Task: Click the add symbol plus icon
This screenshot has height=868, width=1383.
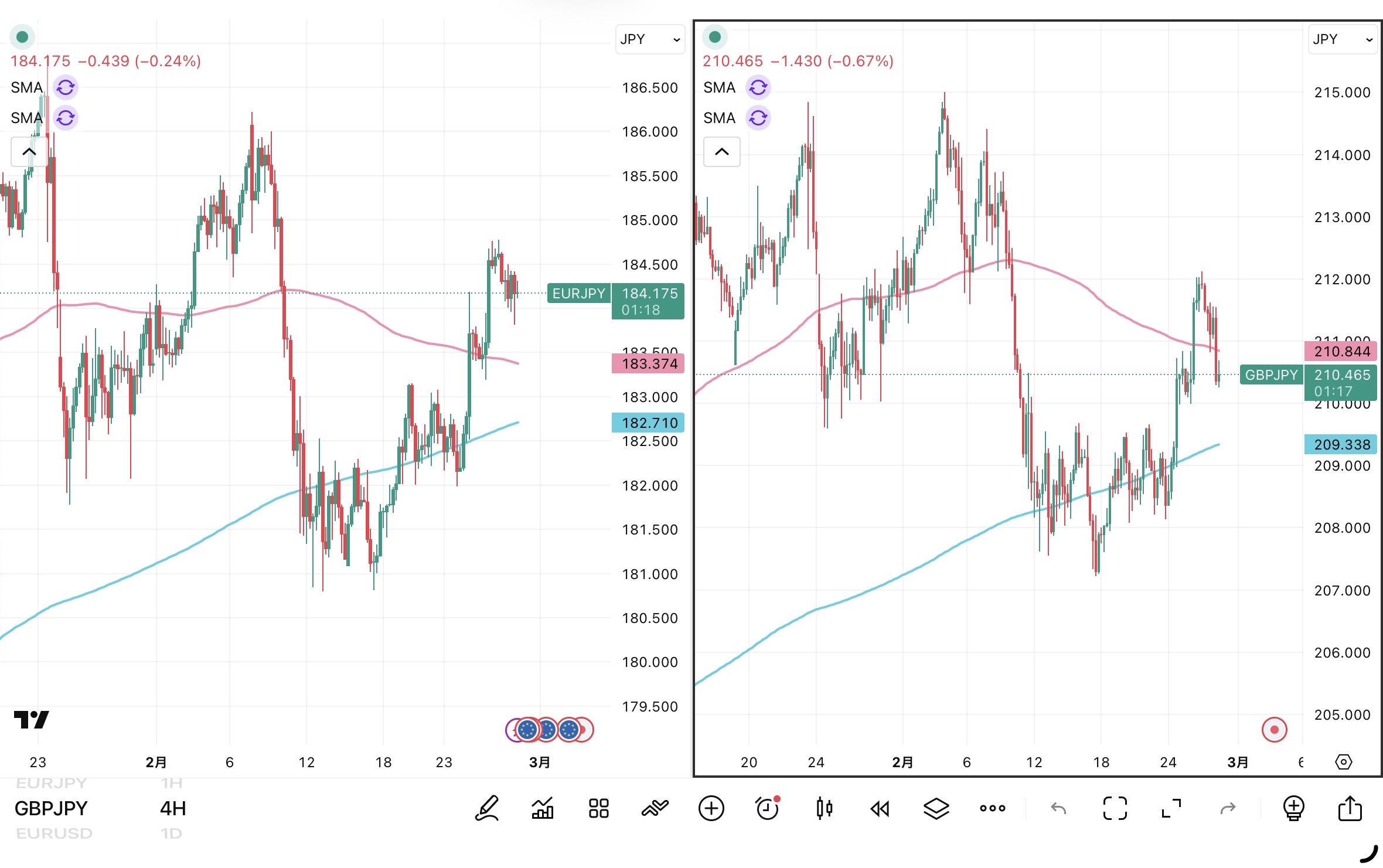Action: click(711, 809)
